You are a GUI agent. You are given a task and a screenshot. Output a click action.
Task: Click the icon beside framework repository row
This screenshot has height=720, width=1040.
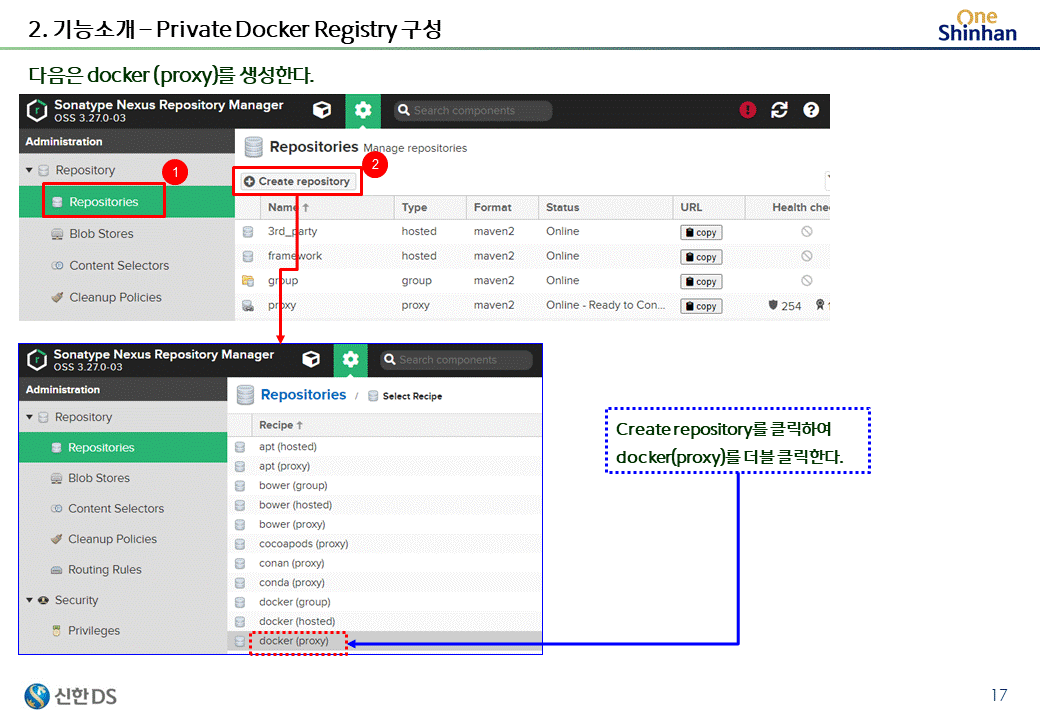click(x=248, y=256)
